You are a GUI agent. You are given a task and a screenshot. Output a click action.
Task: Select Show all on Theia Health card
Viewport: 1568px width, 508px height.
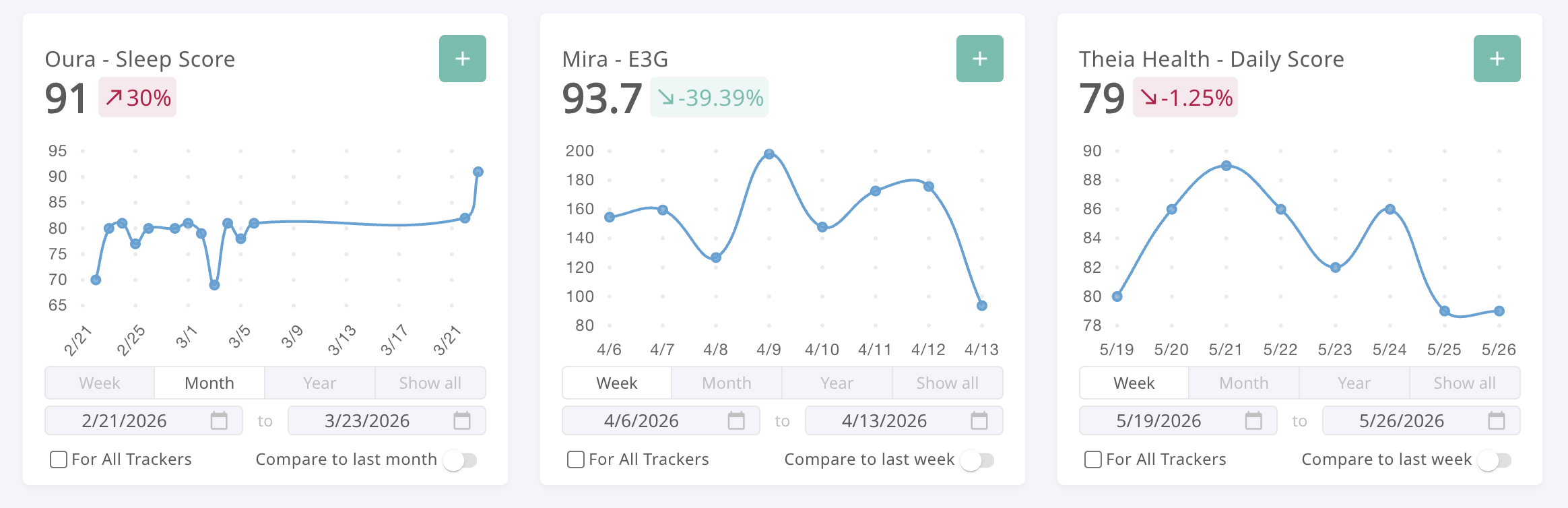(x=1465, y=383)
